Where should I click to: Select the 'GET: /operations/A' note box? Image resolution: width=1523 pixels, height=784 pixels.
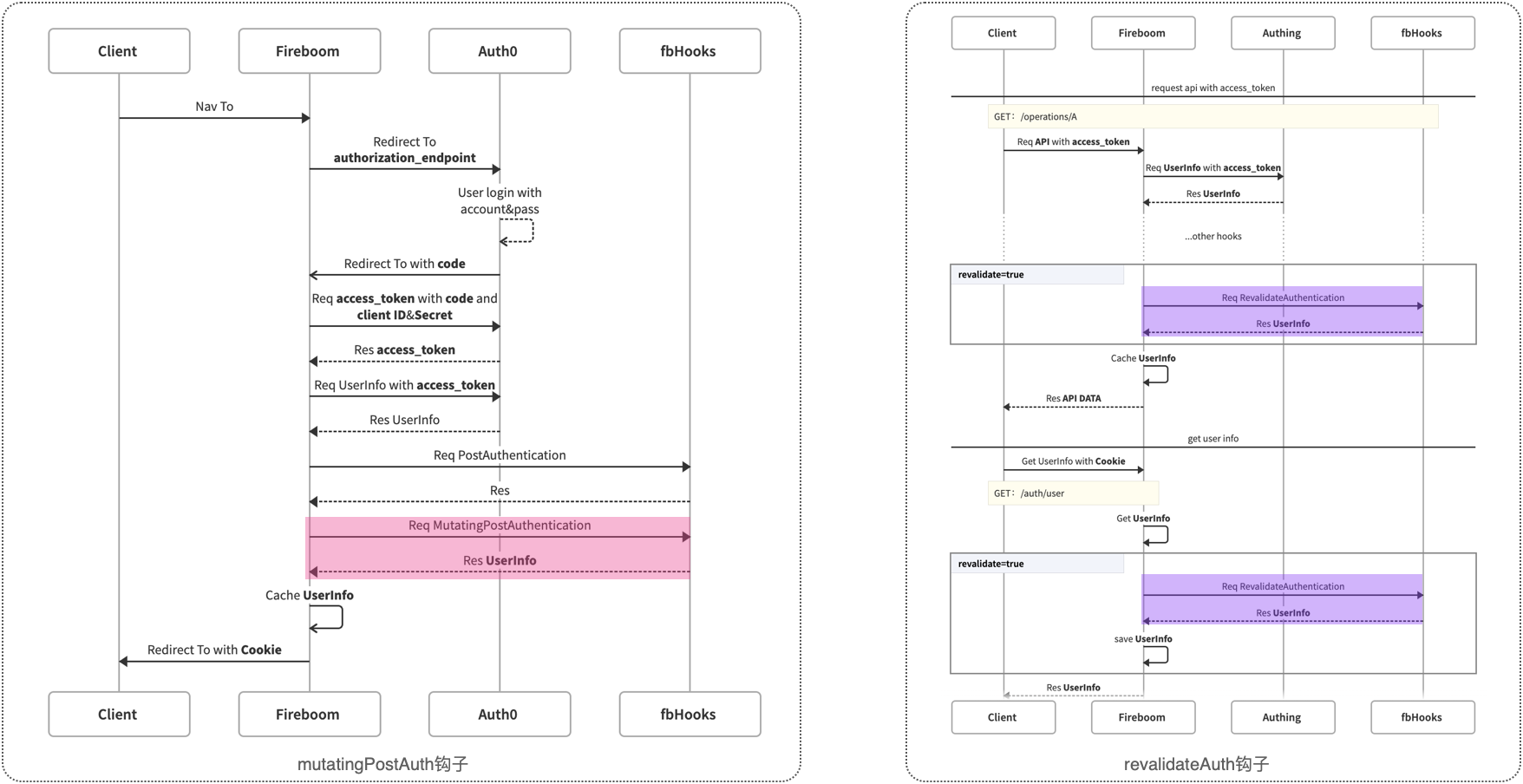click(x=1212, y=117)
